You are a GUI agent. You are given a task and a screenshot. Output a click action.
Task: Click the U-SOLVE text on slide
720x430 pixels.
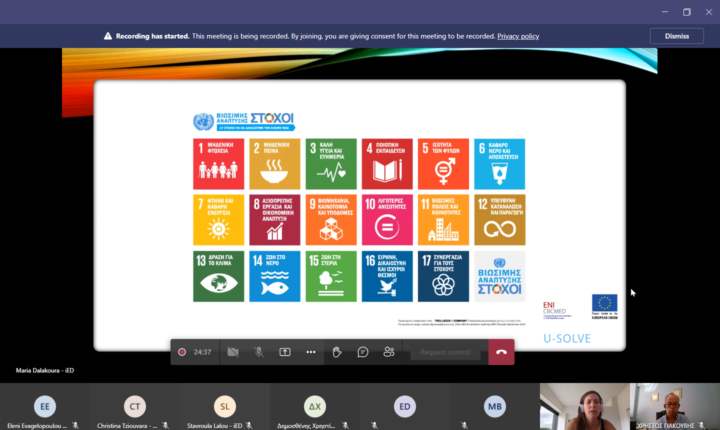coord(567,339)
